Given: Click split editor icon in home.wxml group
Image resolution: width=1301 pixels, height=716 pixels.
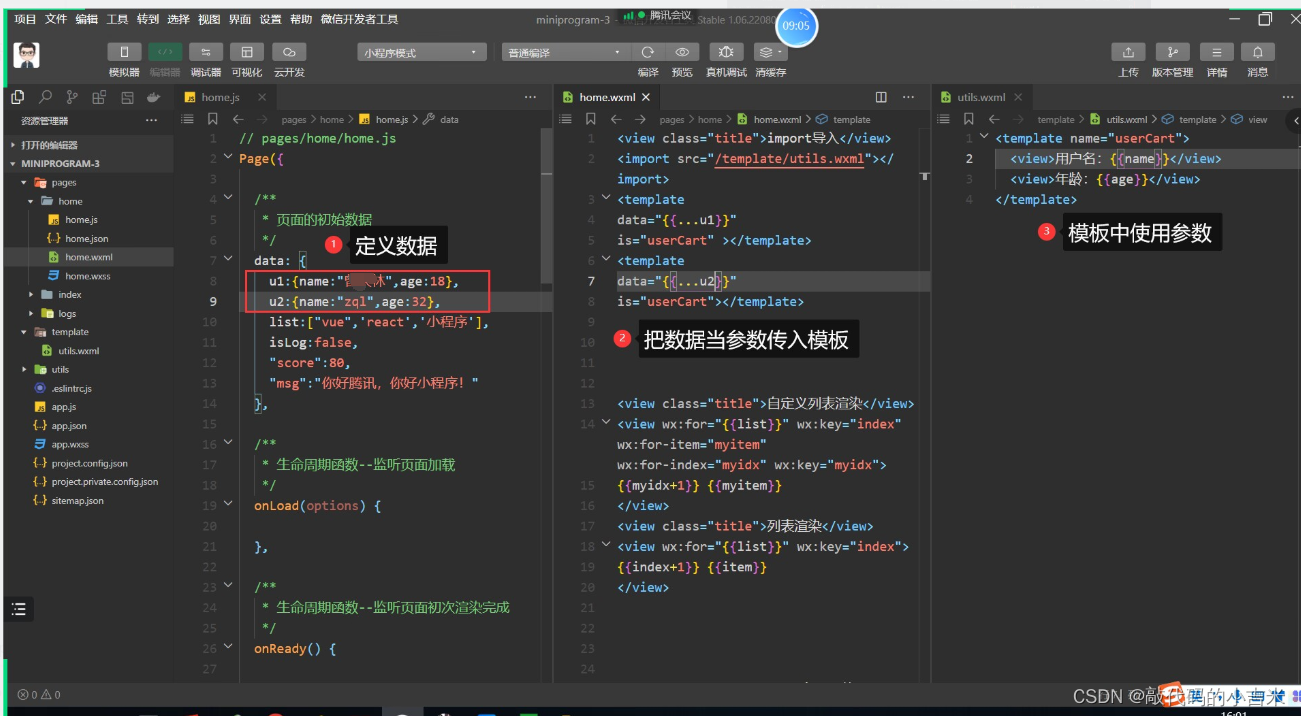Looking at the screenshot, I should point(881,97).
